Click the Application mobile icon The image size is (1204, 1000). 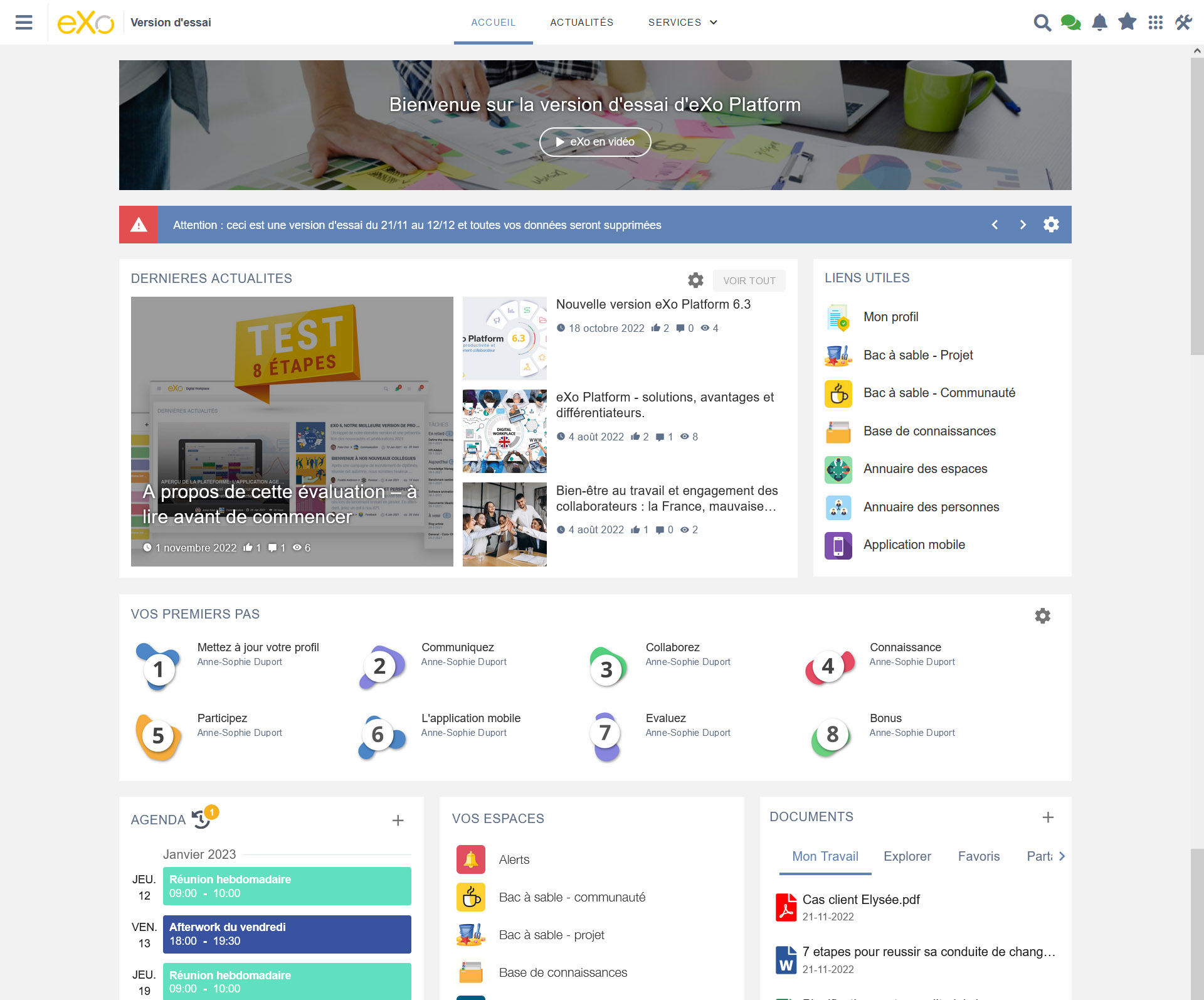(838, 545)
